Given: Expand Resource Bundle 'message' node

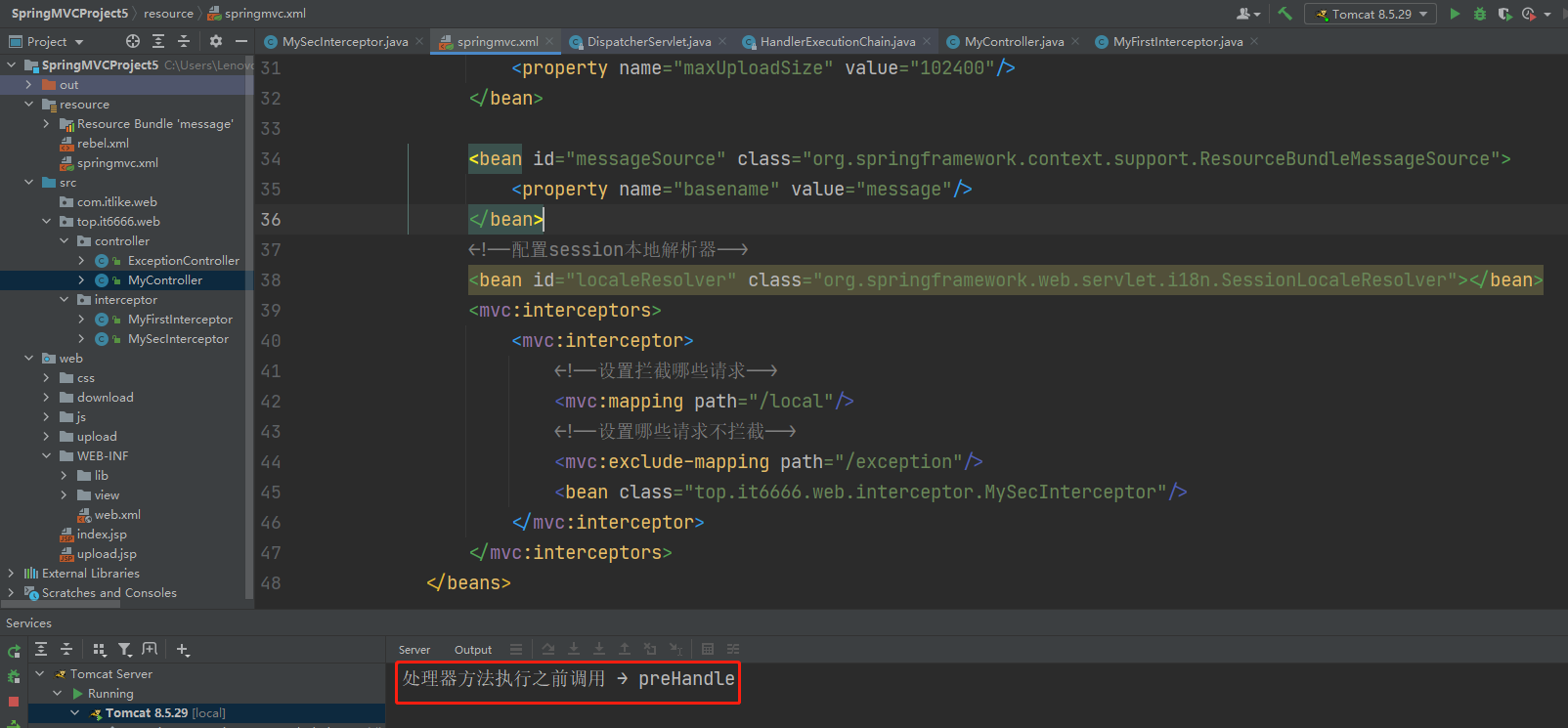Looking at the screenshot, I should point(46,124).
